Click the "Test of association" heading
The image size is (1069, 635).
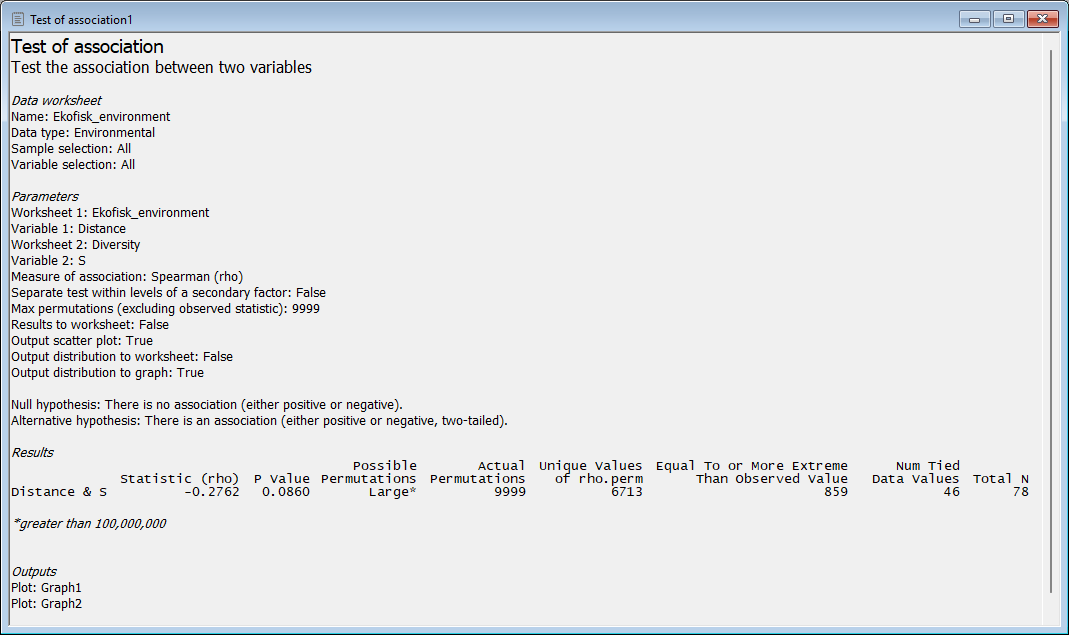pos(87,47)
